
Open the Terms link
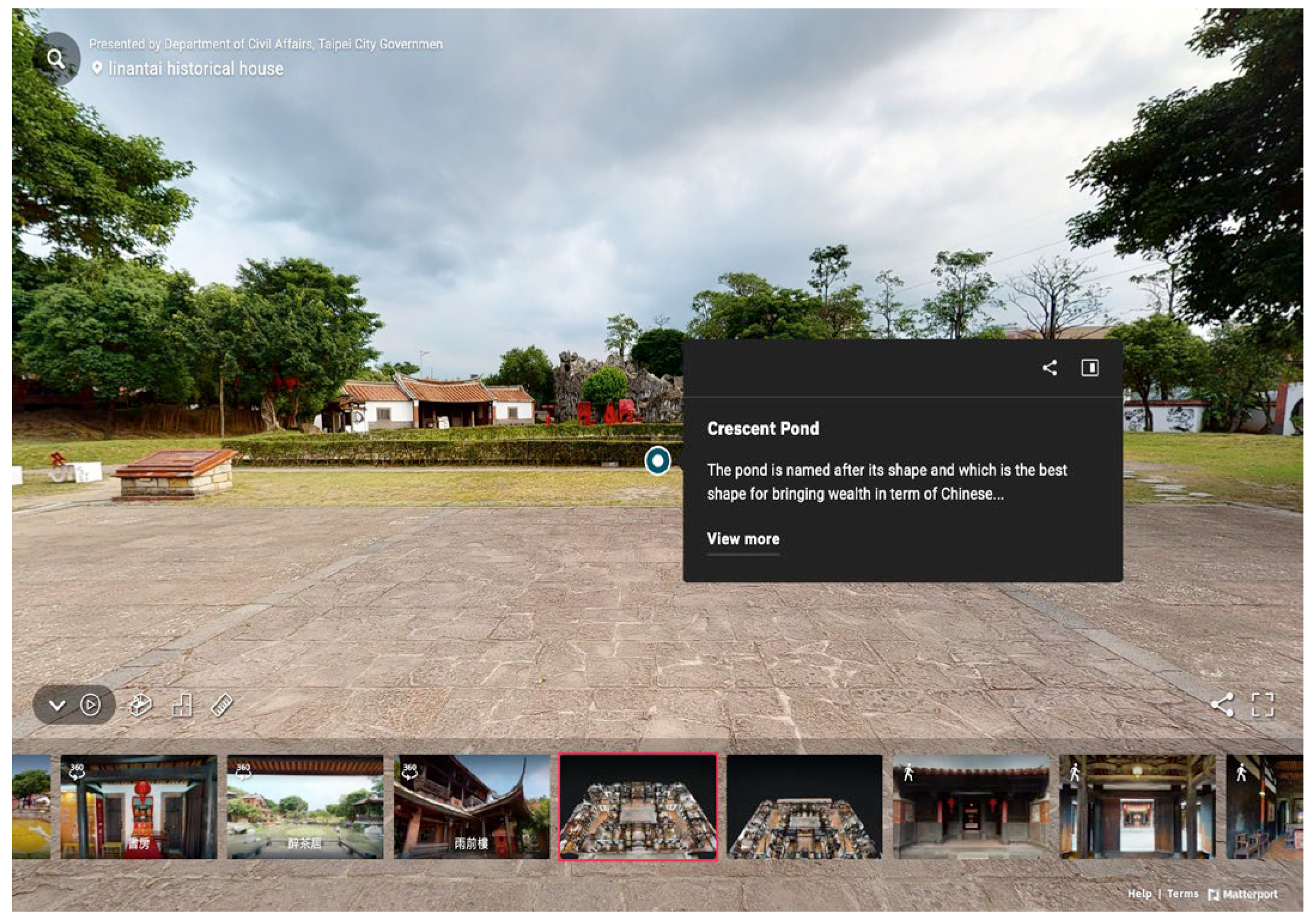click(1182, 894)
